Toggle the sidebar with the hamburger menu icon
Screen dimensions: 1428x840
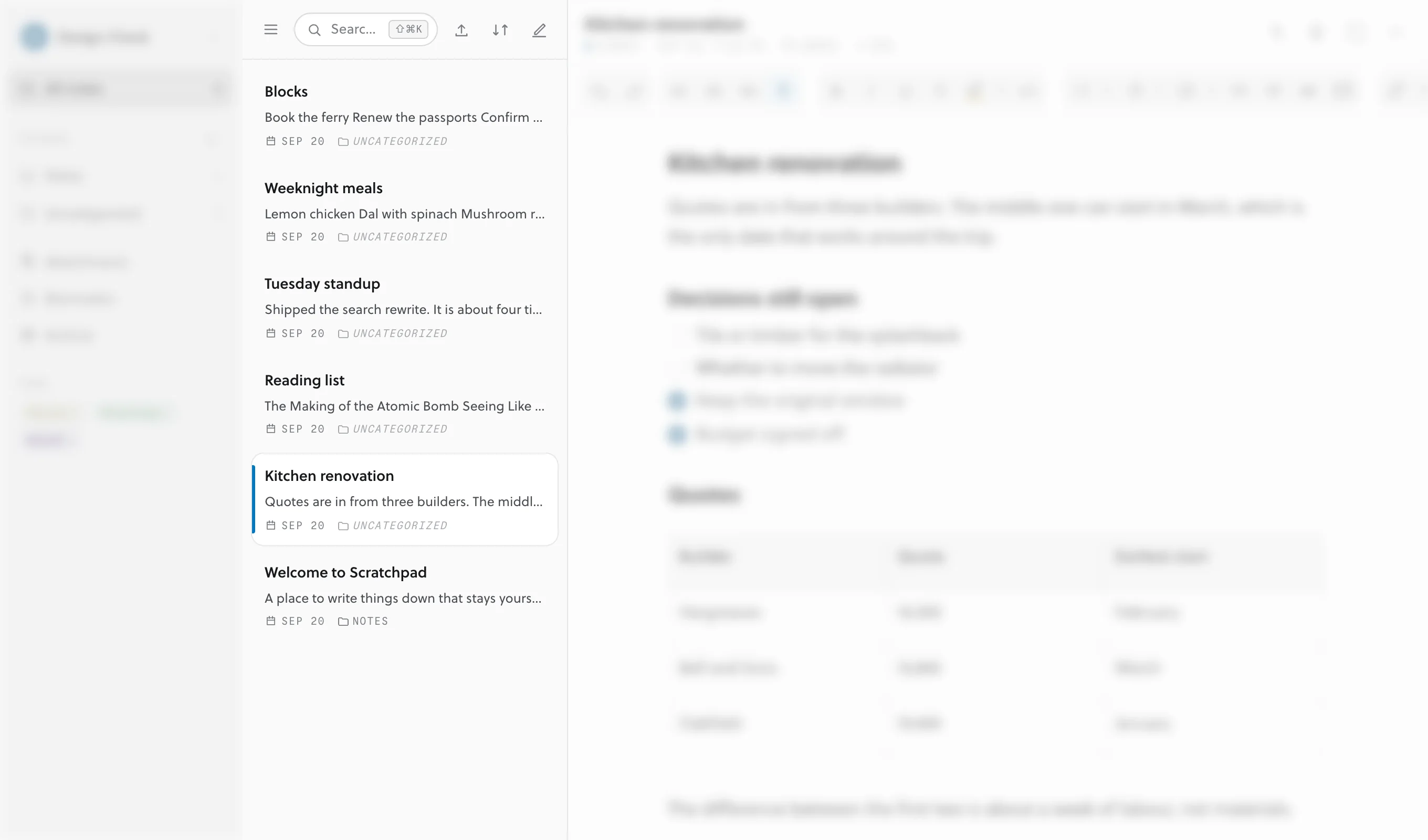[x=271, y=29]
